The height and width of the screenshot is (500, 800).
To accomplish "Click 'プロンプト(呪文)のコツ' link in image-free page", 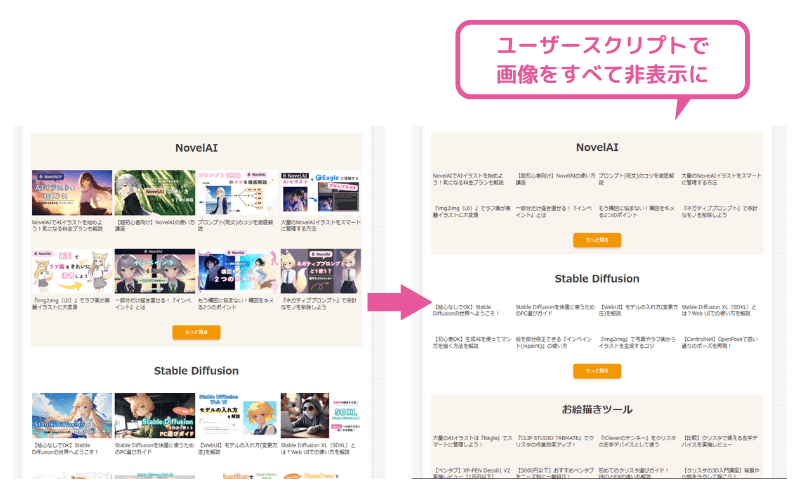I will (636, 179).
